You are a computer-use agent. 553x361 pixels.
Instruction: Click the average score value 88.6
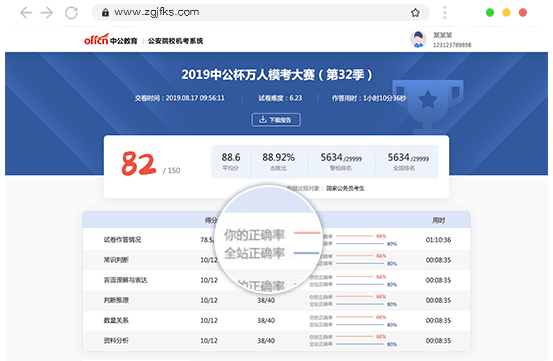tap(231, 157)
